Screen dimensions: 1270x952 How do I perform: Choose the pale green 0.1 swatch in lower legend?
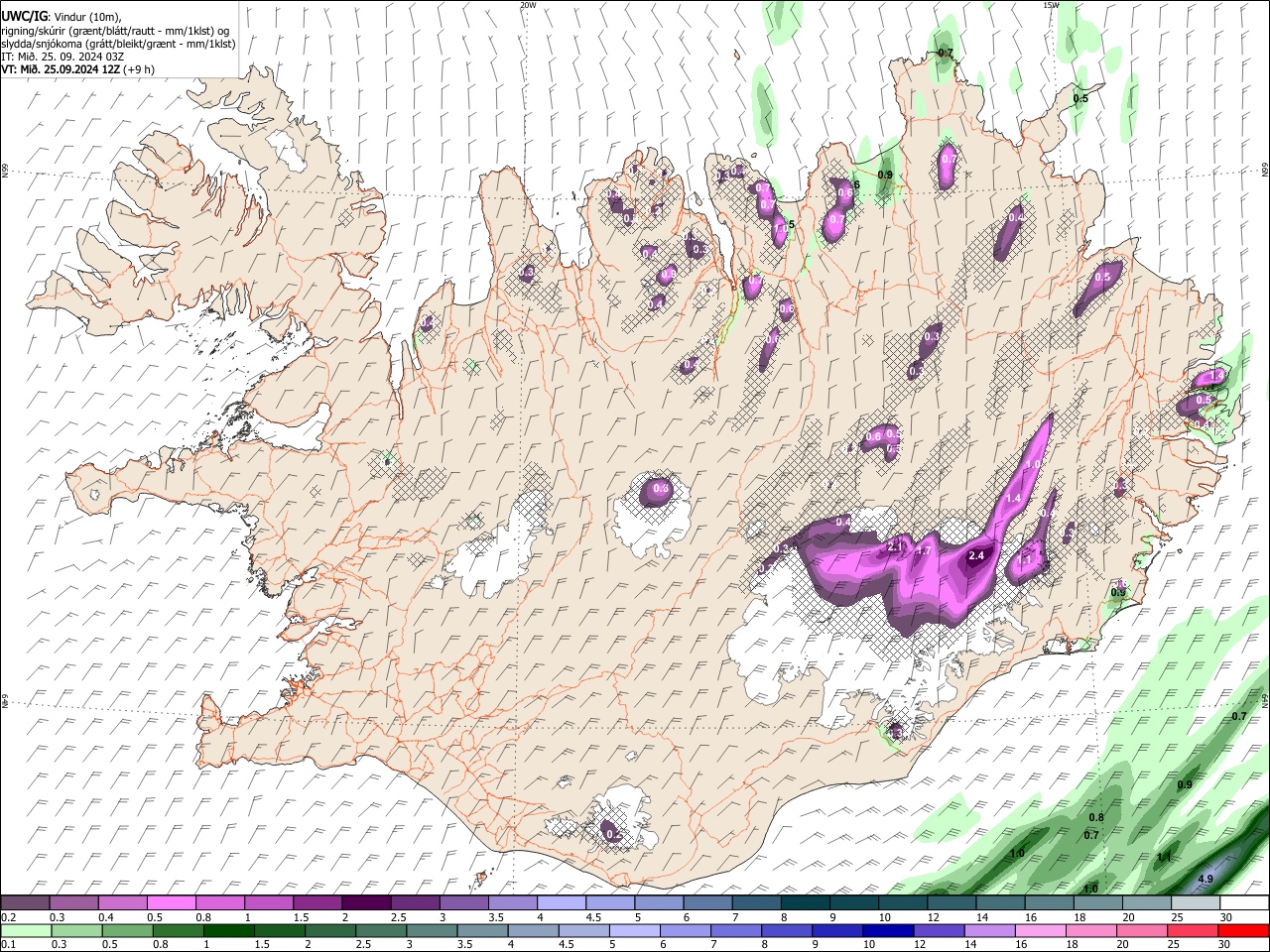(27, 931)
